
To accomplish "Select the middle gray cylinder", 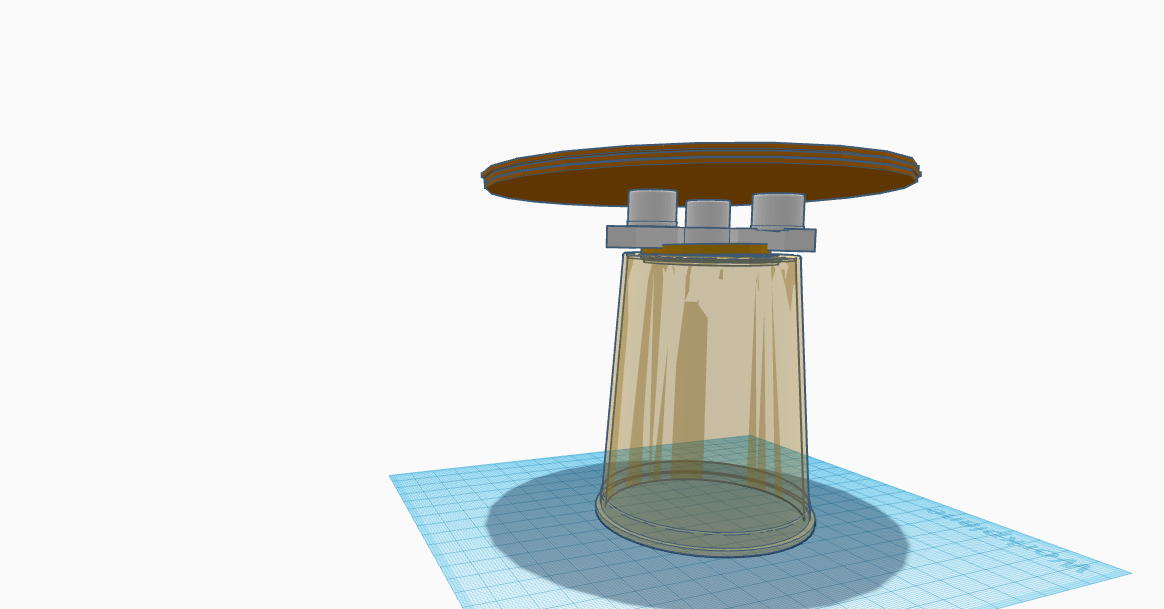I will click(x=707, y=216).
